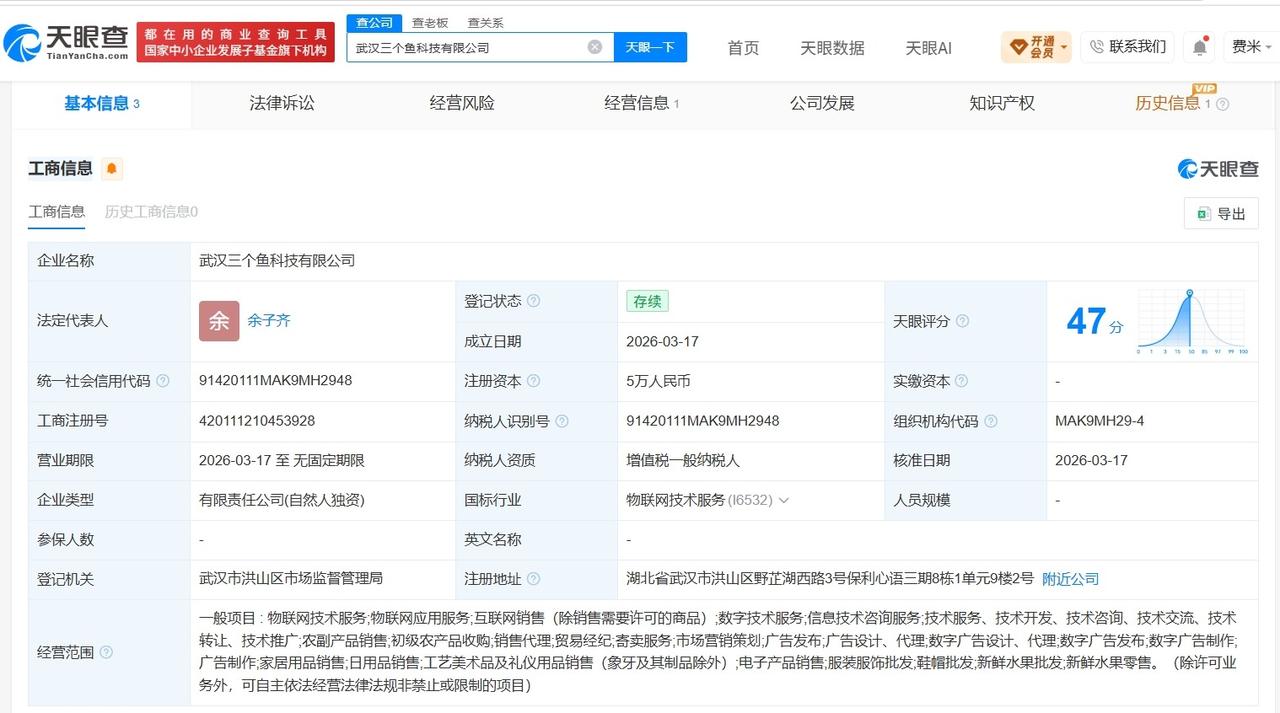Viewport: 1280px width, 713px height.
Task: Open 天眼AI in top navigation
Action: pos(928,48)
